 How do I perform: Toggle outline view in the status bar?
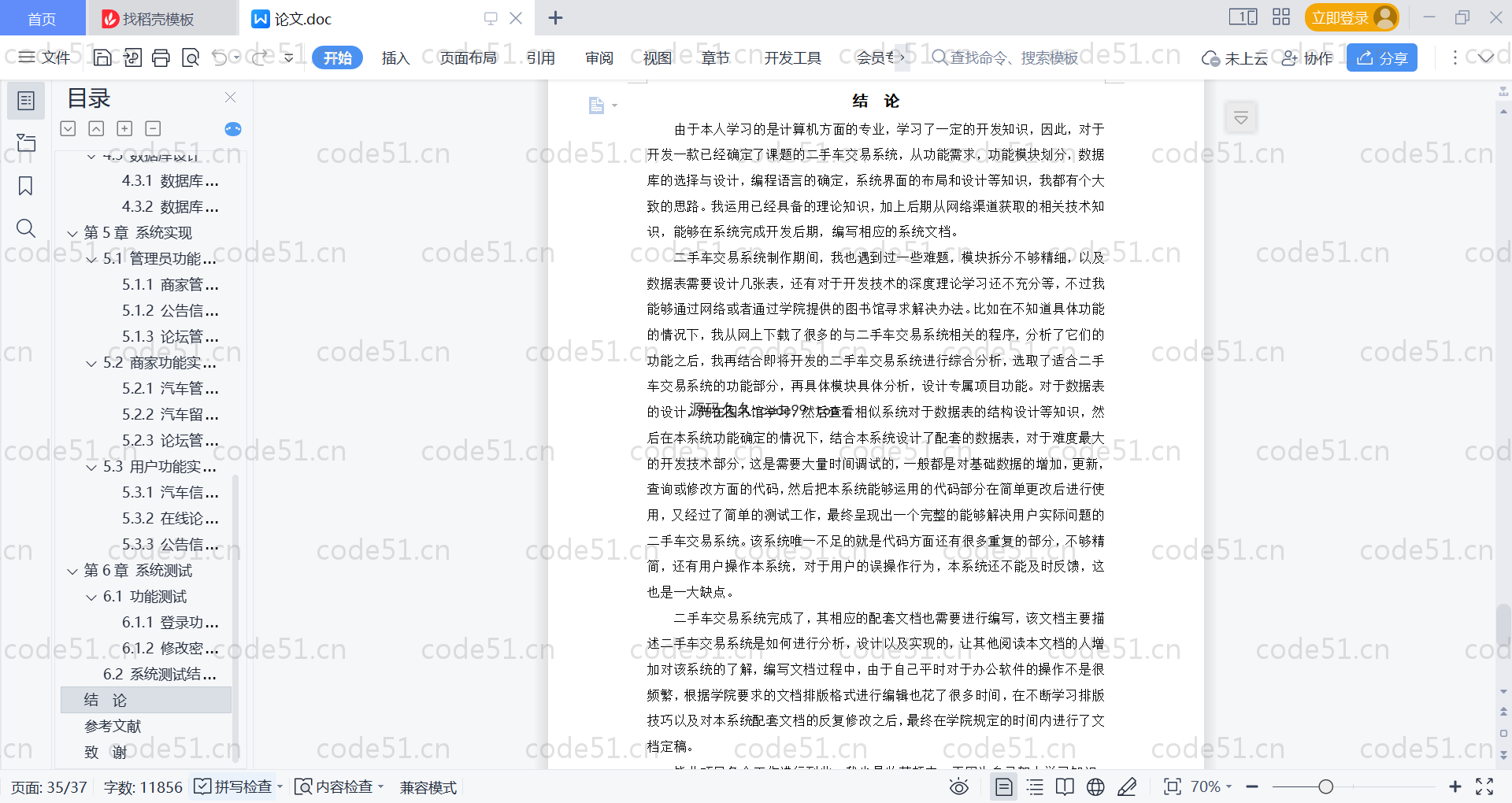[1035, 786]
